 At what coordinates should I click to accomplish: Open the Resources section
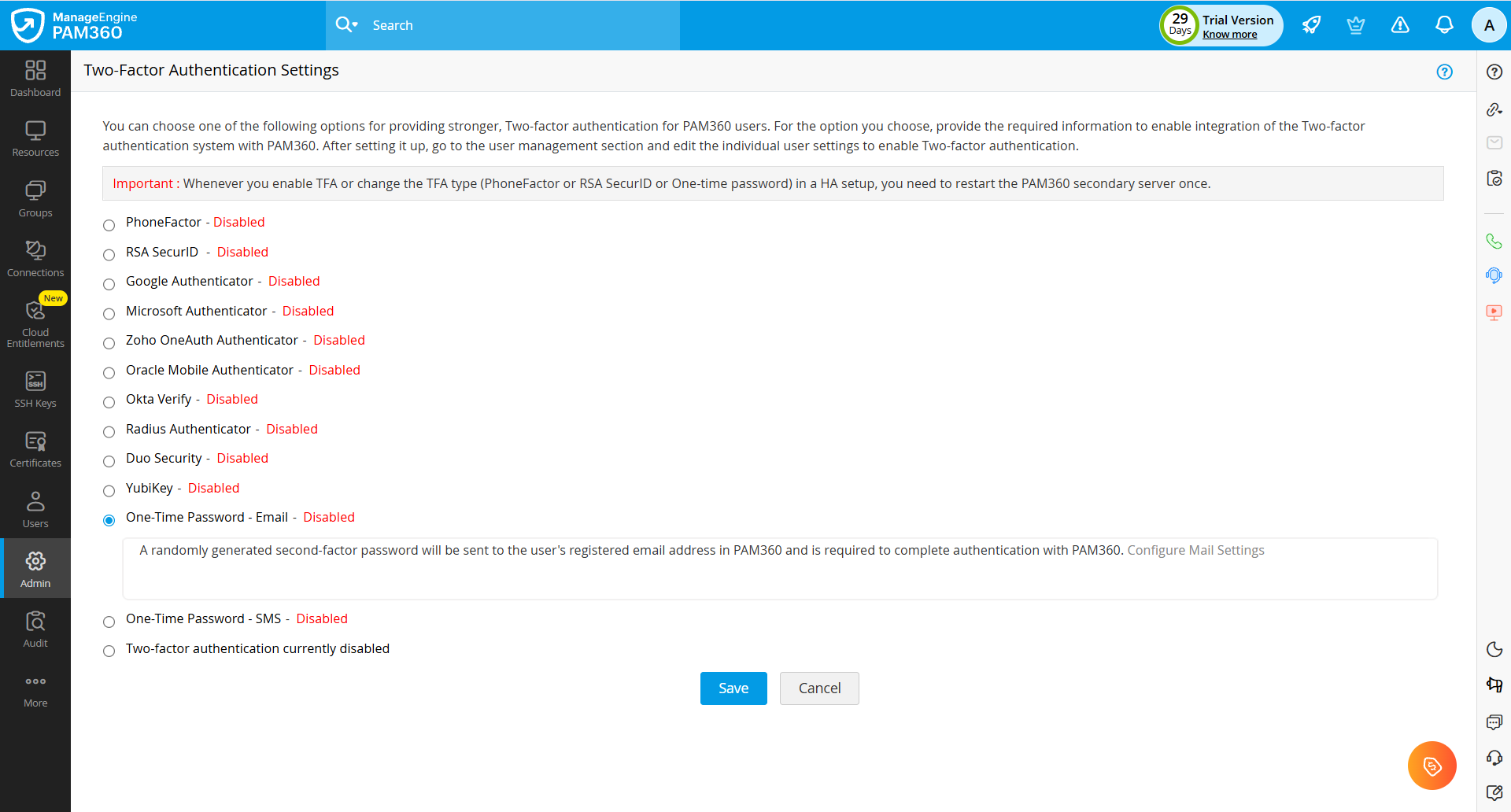pyautogui.click(x=35, y=139)
